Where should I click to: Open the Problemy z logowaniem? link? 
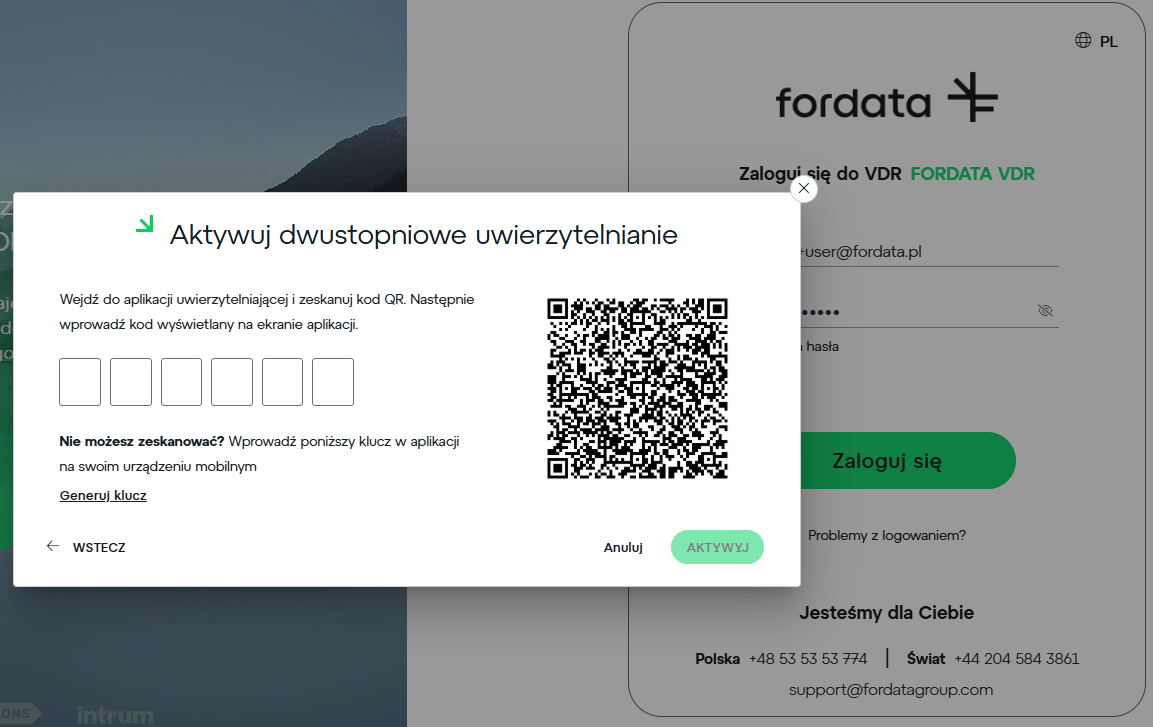[x=887, y=535]
